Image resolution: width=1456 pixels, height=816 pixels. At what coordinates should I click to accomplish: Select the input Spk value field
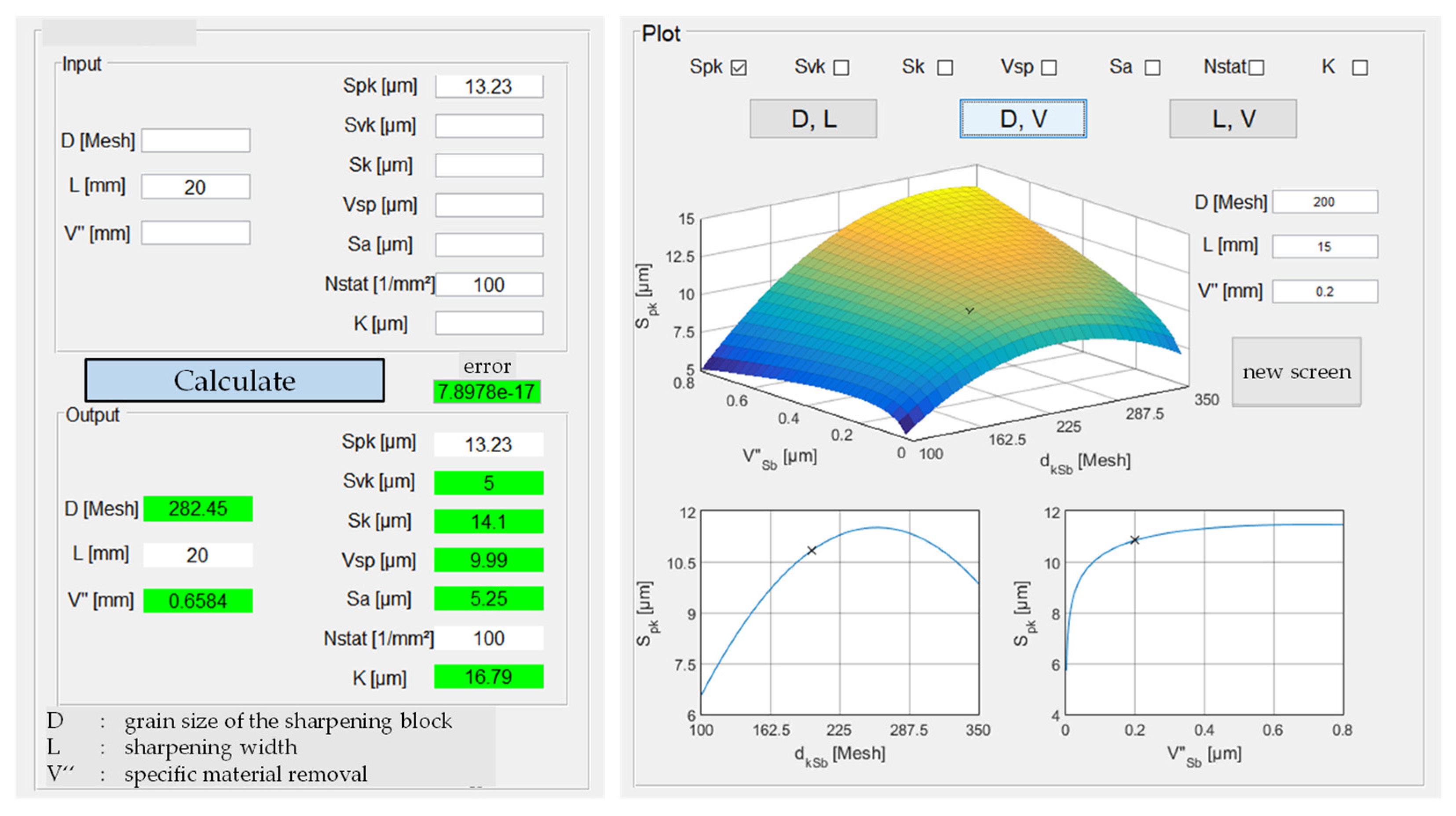click(489, 87)
